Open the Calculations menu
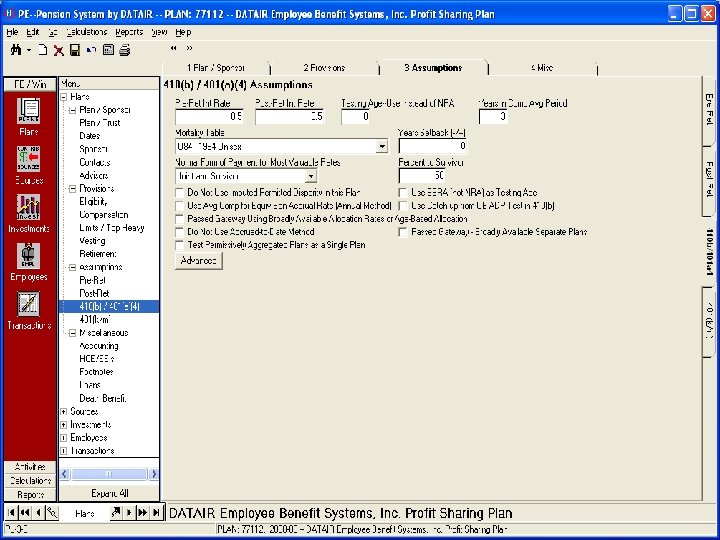Viewport: 720px width, 540px height. coord(87,32)
